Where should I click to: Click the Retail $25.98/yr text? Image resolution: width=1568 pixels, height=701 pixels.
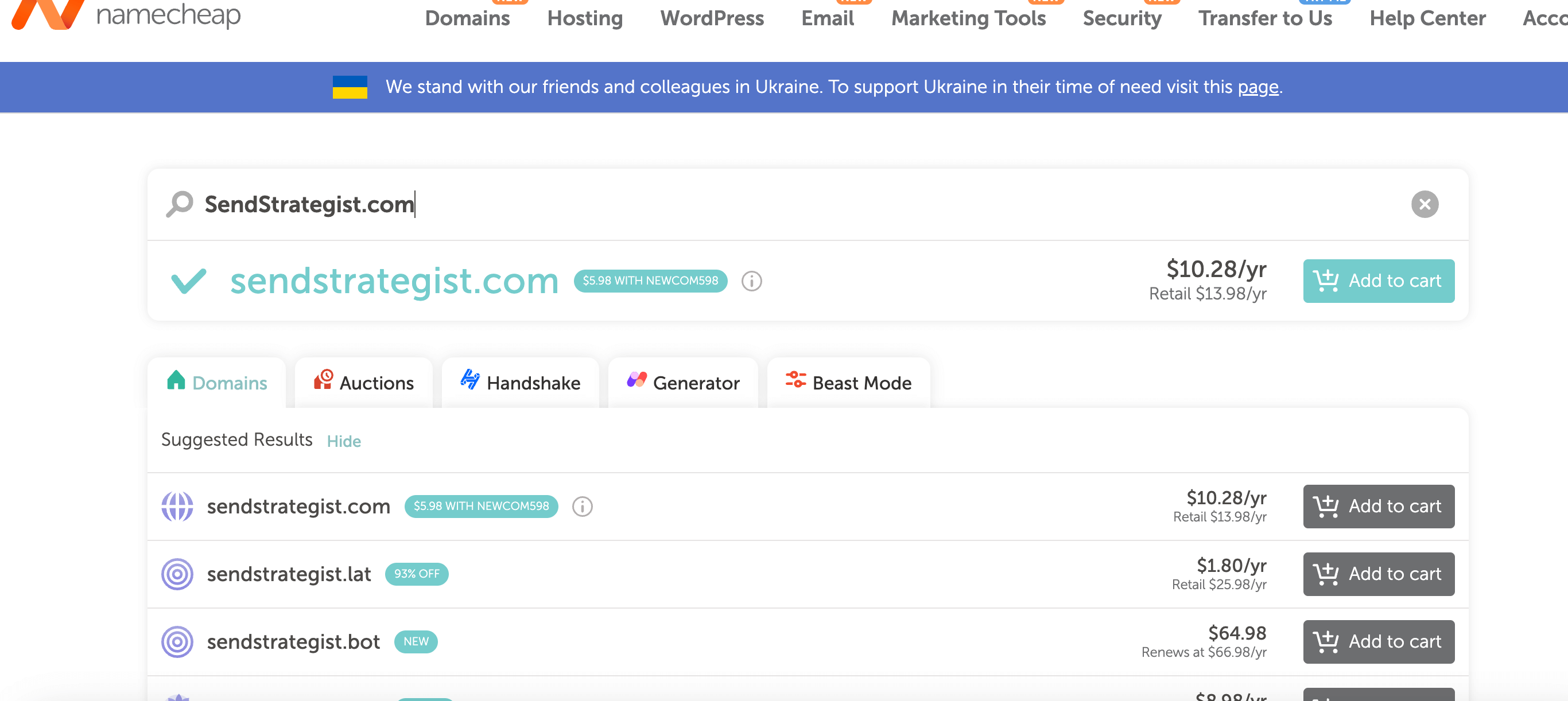(1219, 585)
